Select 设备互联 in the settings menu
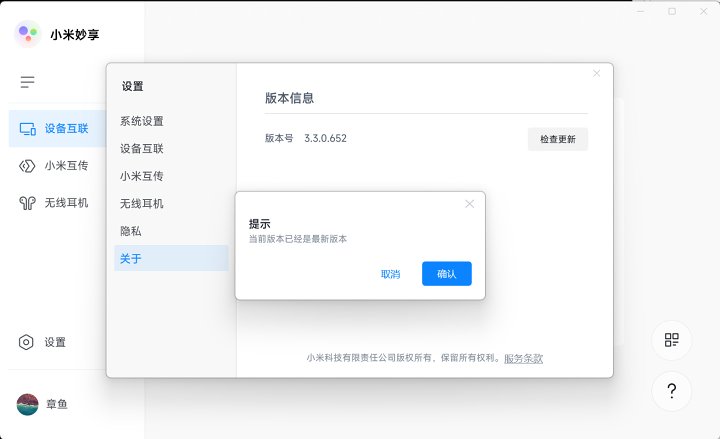Screen dimensions: 720x439 [x=142, y=148]
